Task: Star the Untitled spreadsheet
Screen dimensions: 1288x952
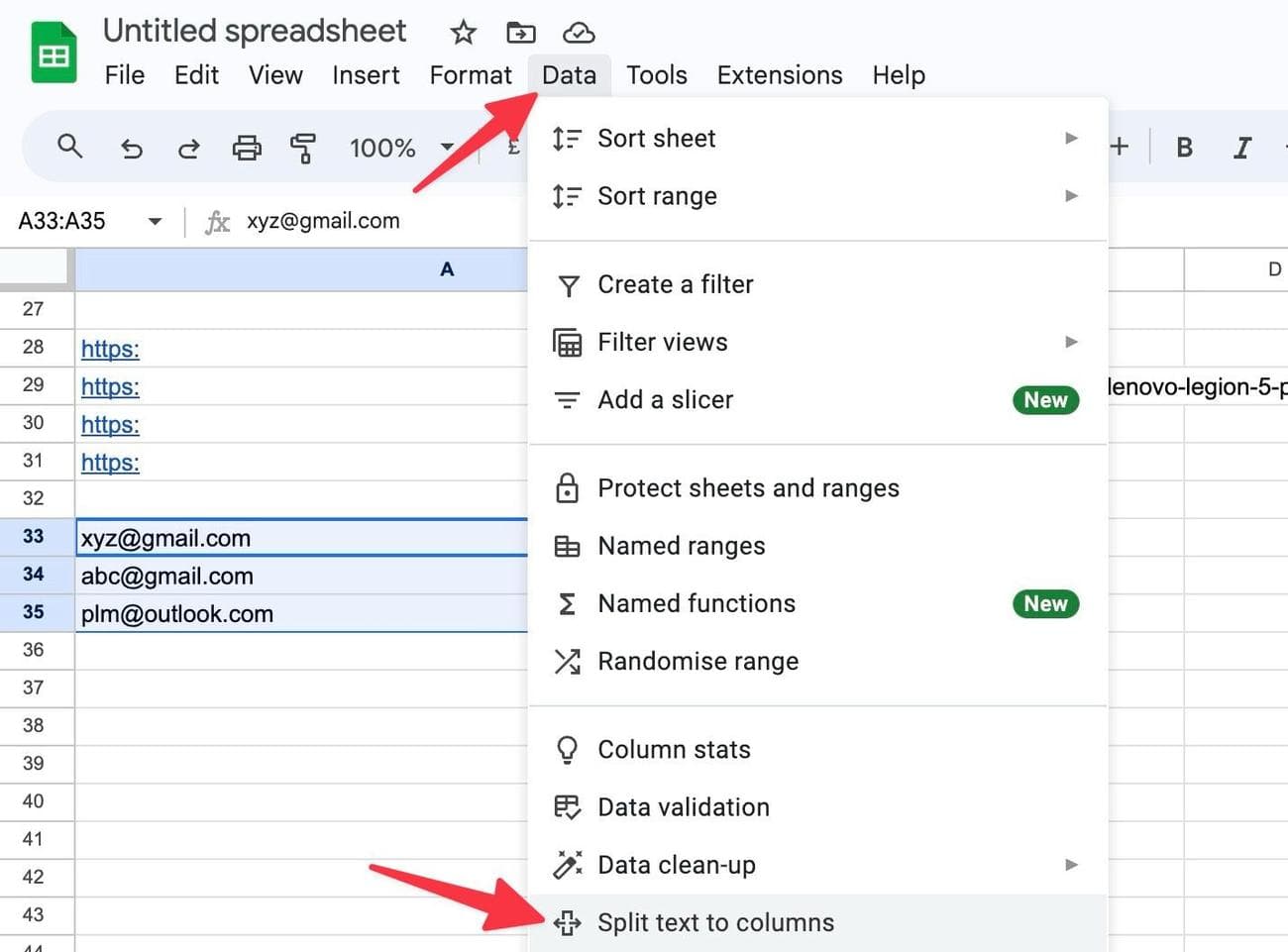Action: pyautogui.click(x=463, y=33)
